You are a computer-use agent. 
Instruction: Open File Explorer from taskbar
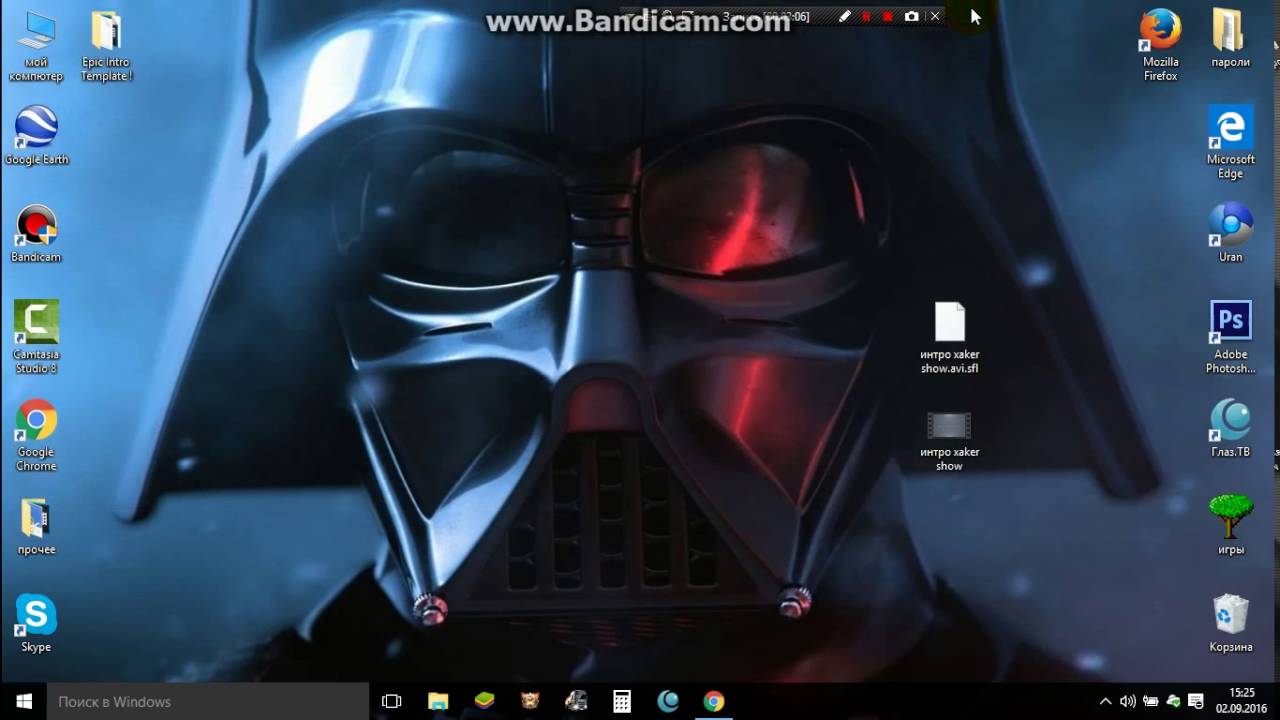pyautogui.click(x=438, y=701)
